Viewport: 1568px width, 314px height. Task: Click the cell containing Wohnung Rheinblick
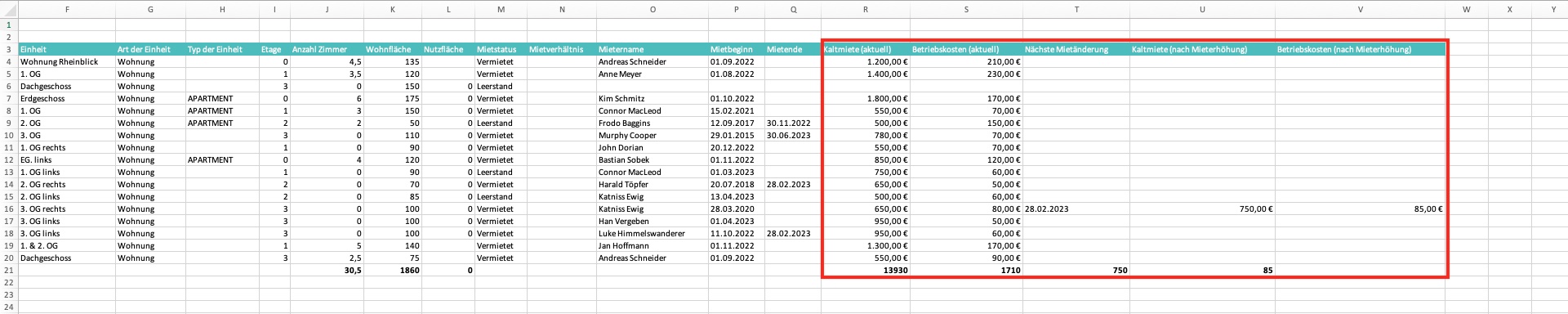tap(66, 61)
